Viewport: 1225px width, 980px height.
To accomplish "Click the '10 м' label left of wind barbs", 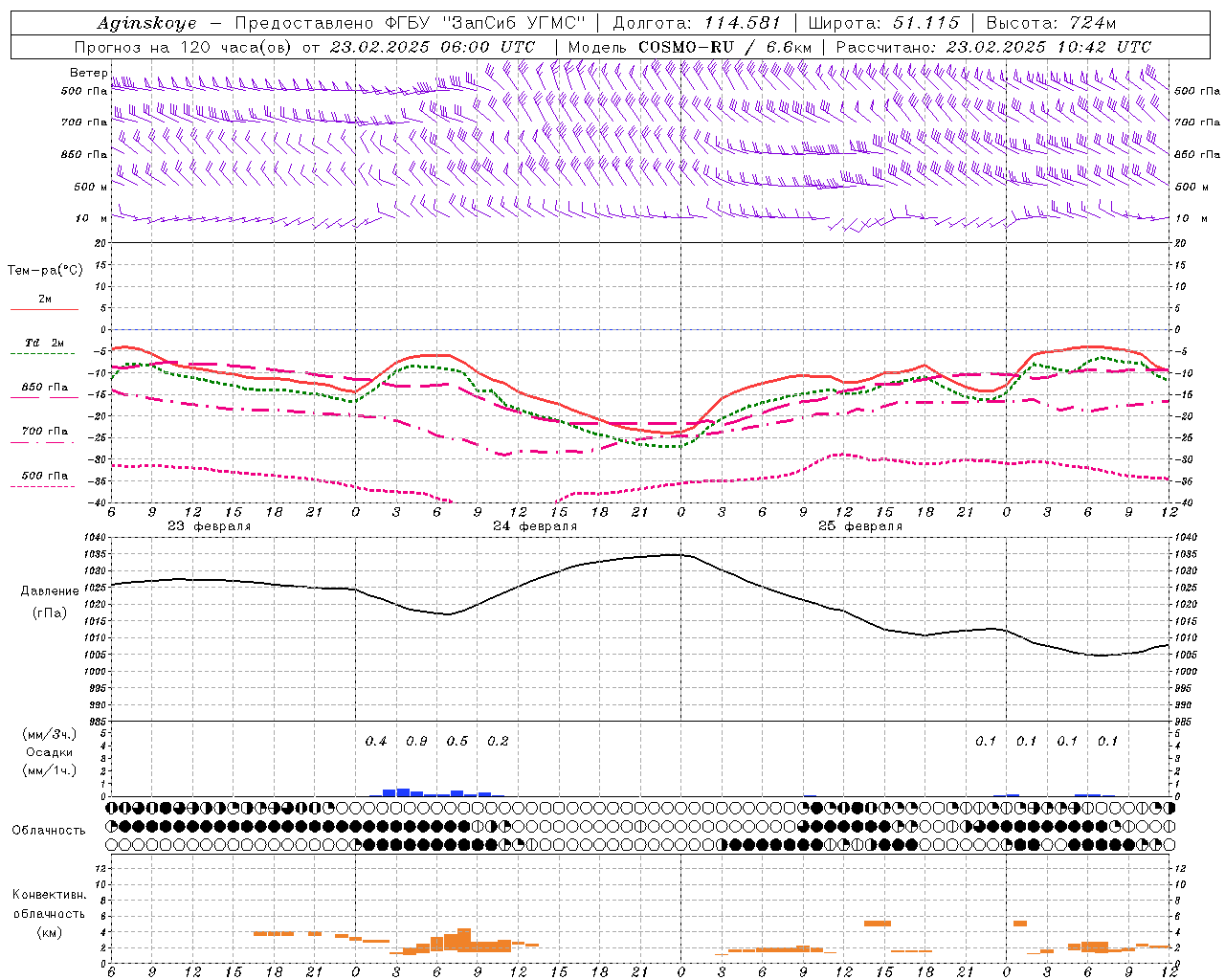I will click(91, 218).
